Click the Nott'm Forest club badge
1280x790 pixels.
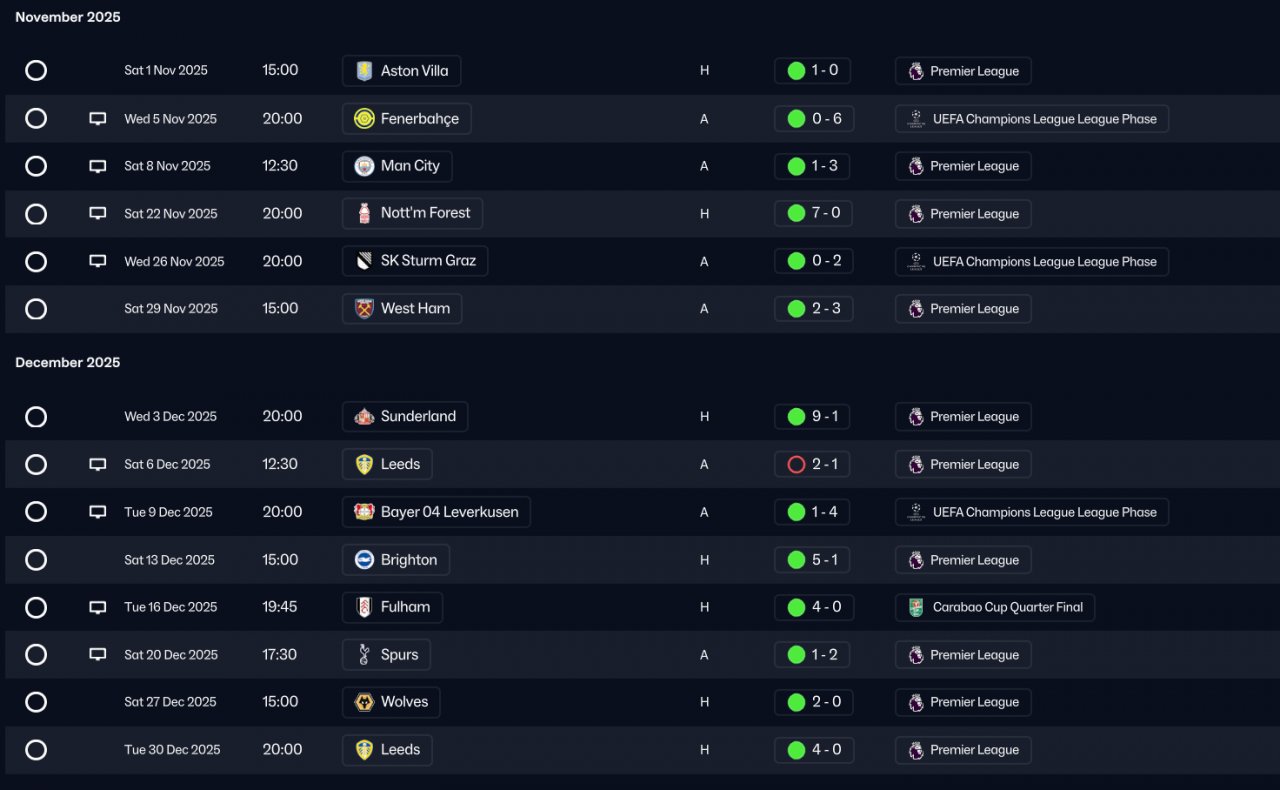coord(364,213)
